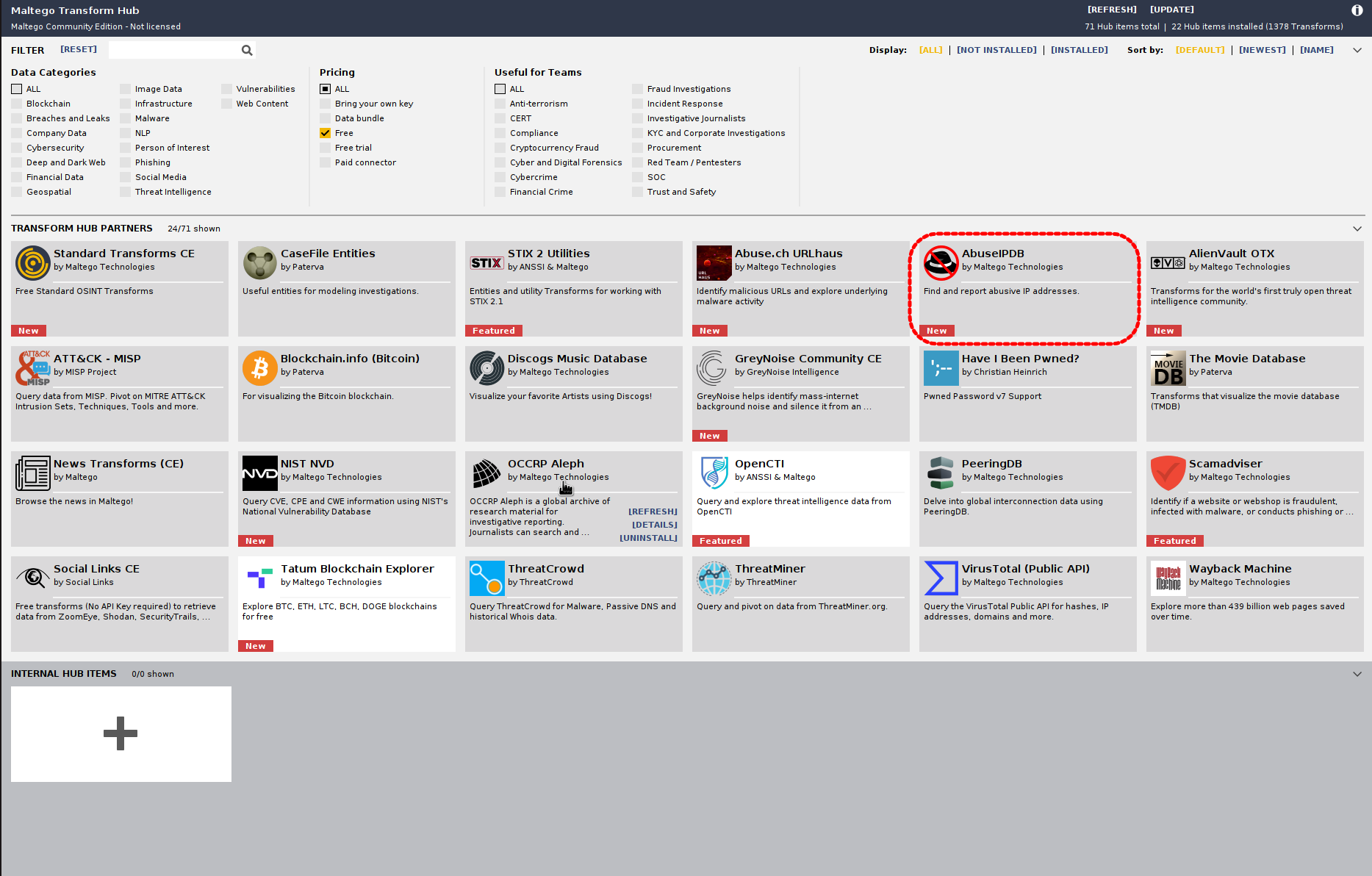1372x876 pixels.
Task: Display NOT INSTALLED items
Action: [x=996, y=50]
